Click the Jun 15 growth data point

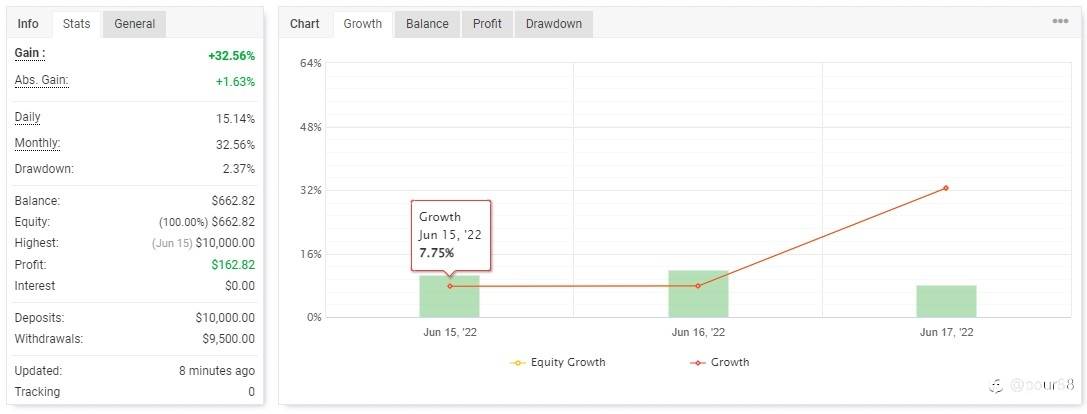click(450, 286)
